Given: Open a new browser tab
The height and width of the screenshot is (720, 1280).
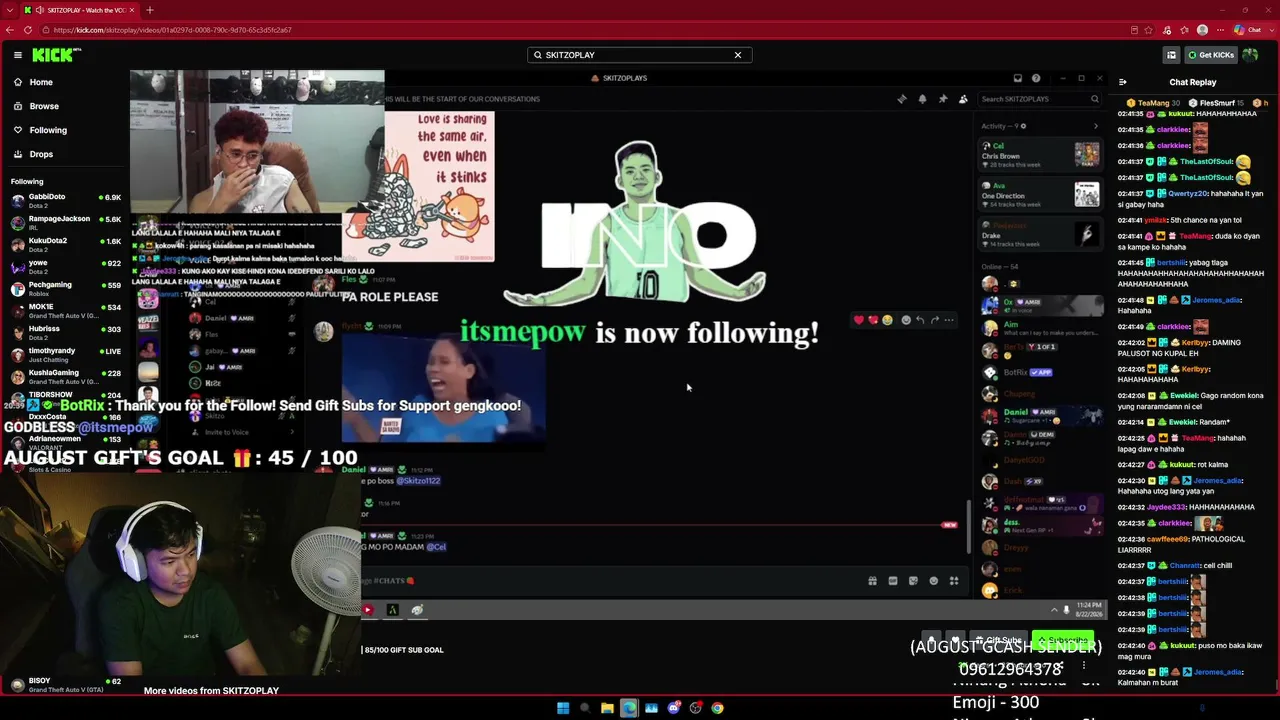Looking at the screenshot, I should (x=149, y=10).
